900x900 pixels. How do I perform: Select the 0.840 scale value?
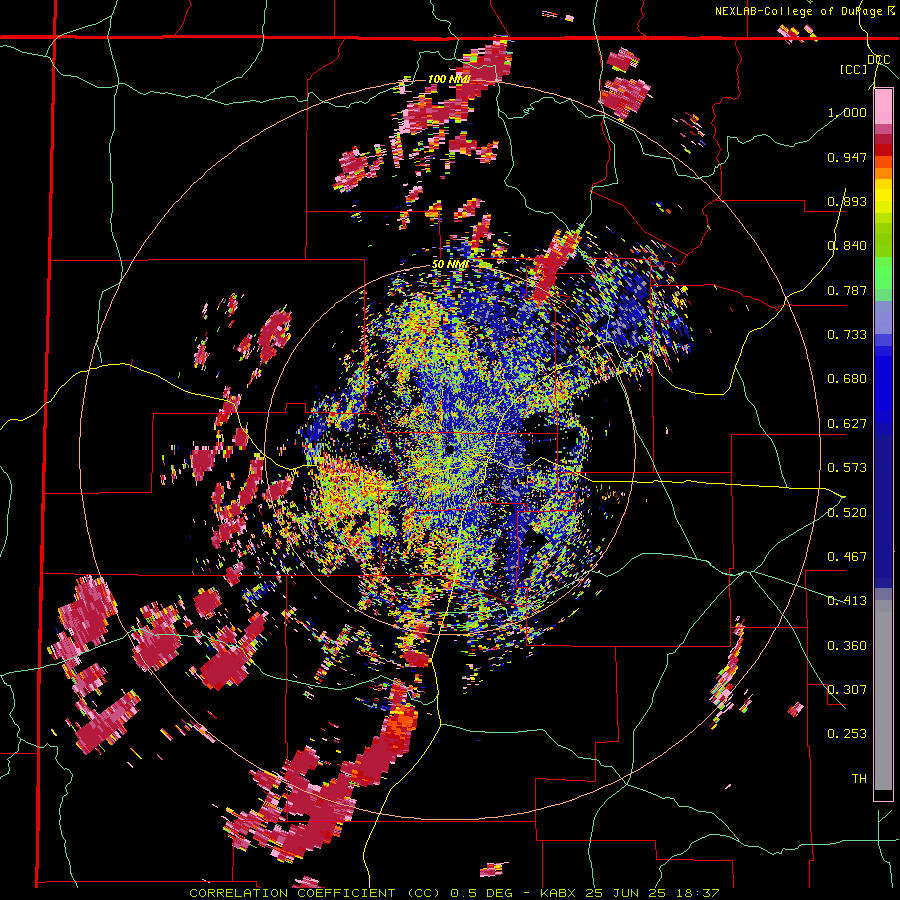pos(847,246)
